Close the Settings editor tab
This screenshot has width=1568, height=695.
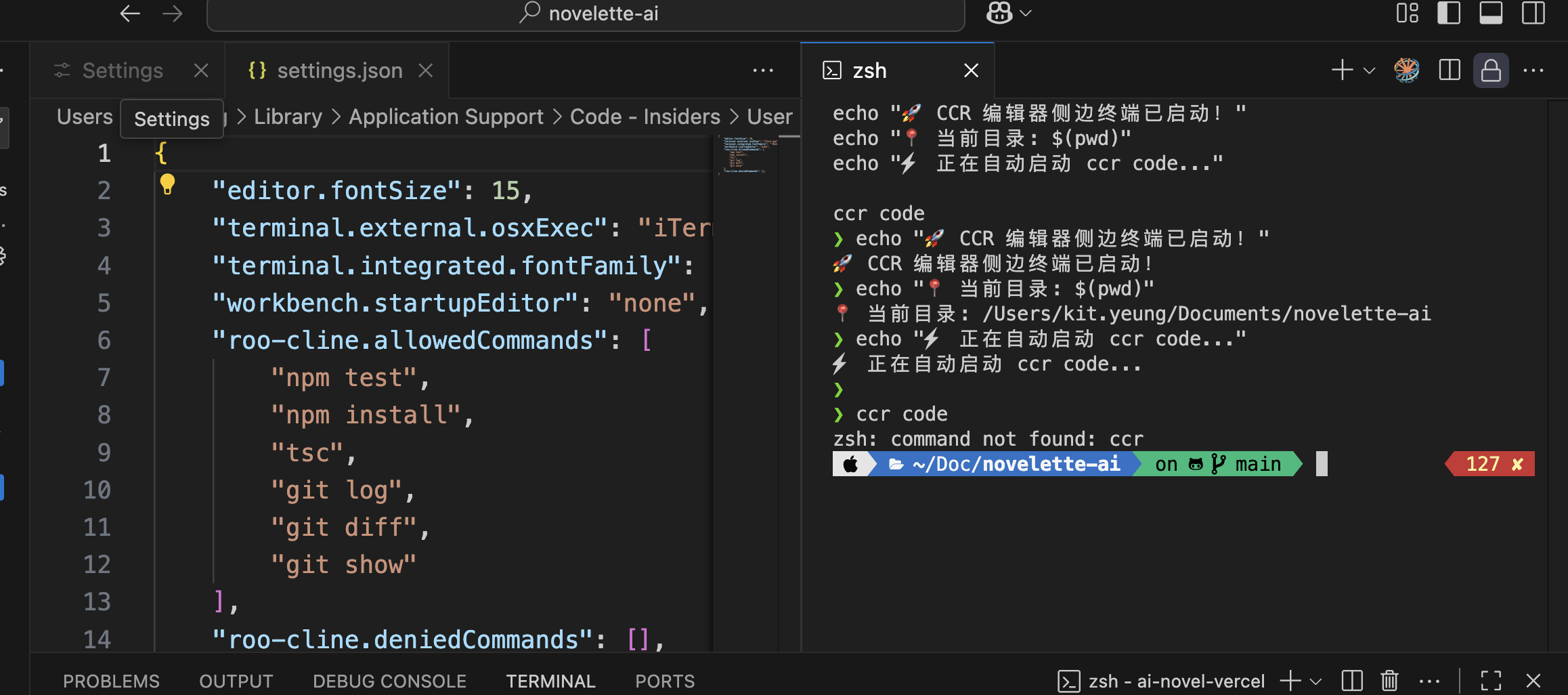click(201, 70)
